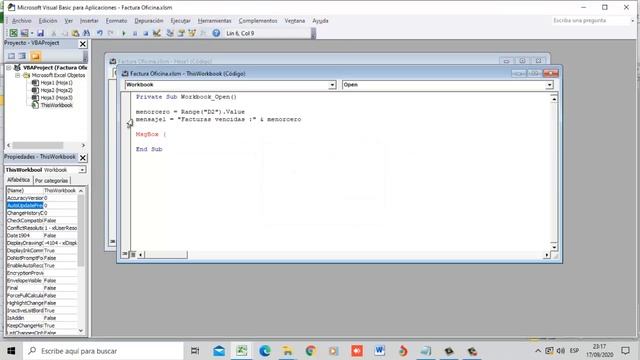Click the Reset (stop) toolbar icon
The width and height of the screenshot is (640, 360).
pyautogui.click(x=146, y=33)
